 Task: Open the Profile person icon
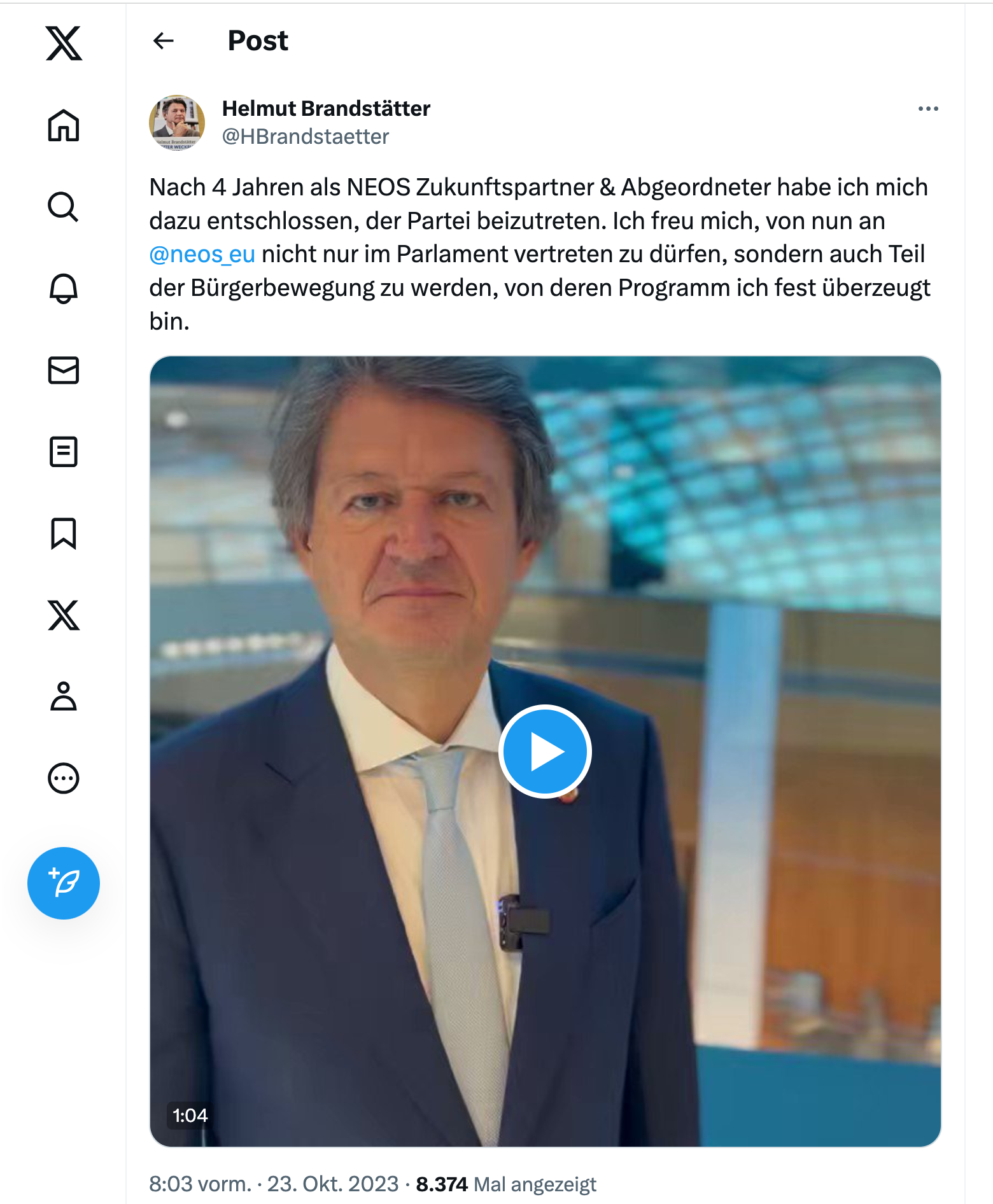coord(64,696)
